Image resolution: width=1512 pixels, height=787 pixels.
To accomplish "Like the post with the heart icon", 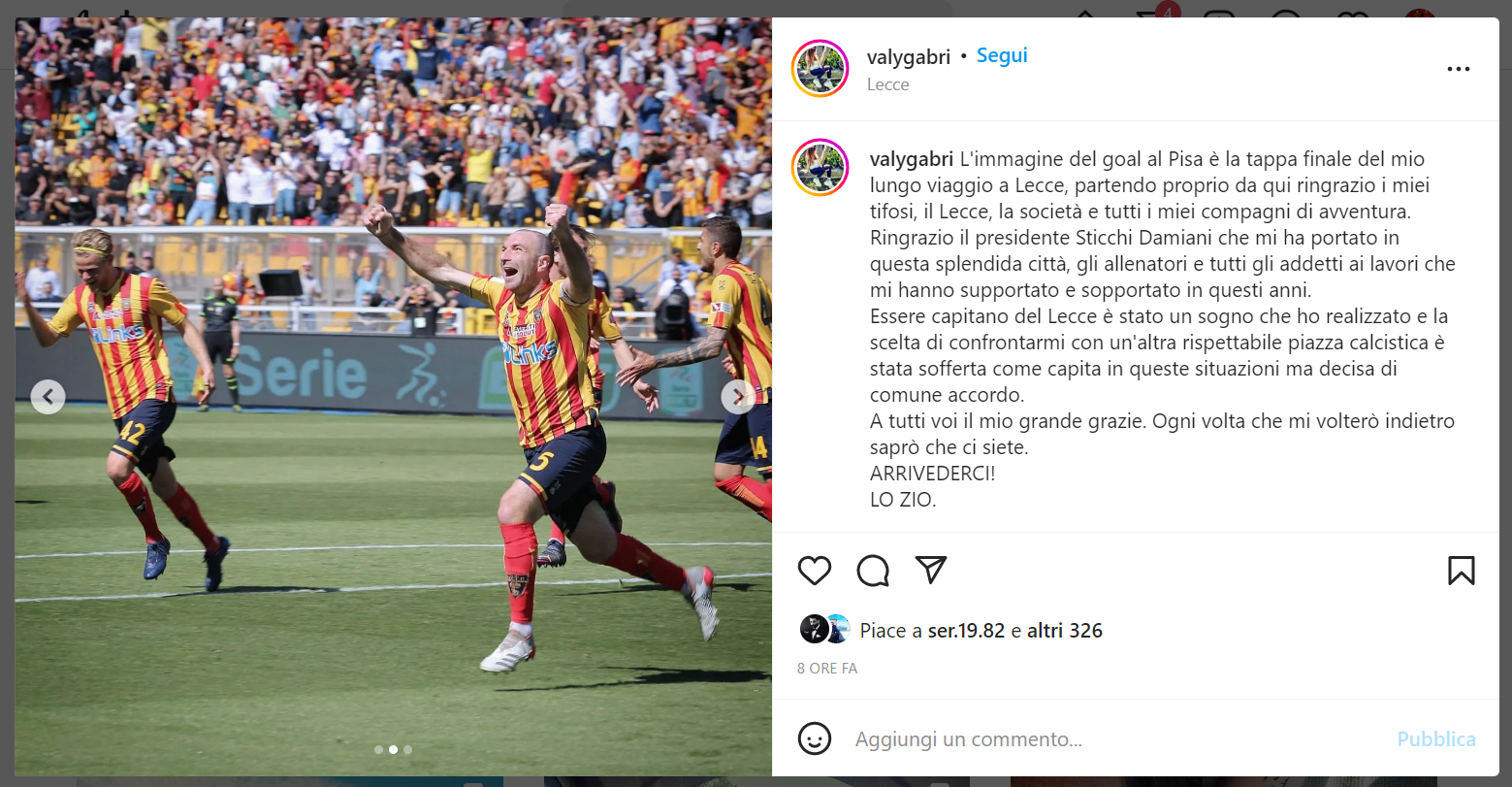I will click(x=814, y=571).
